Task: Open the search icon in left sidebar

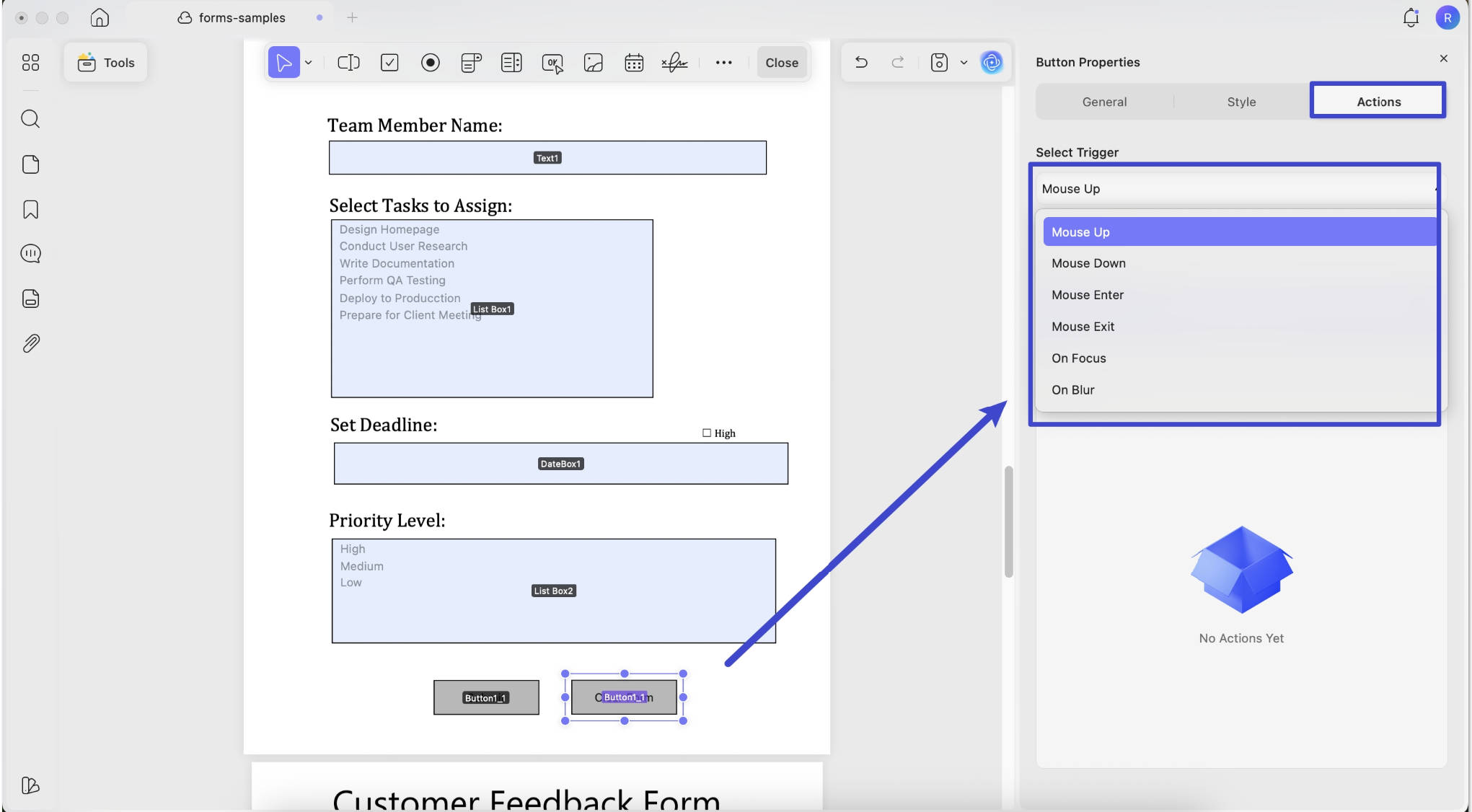Action: pyautogui.click(x=30, y=119)
